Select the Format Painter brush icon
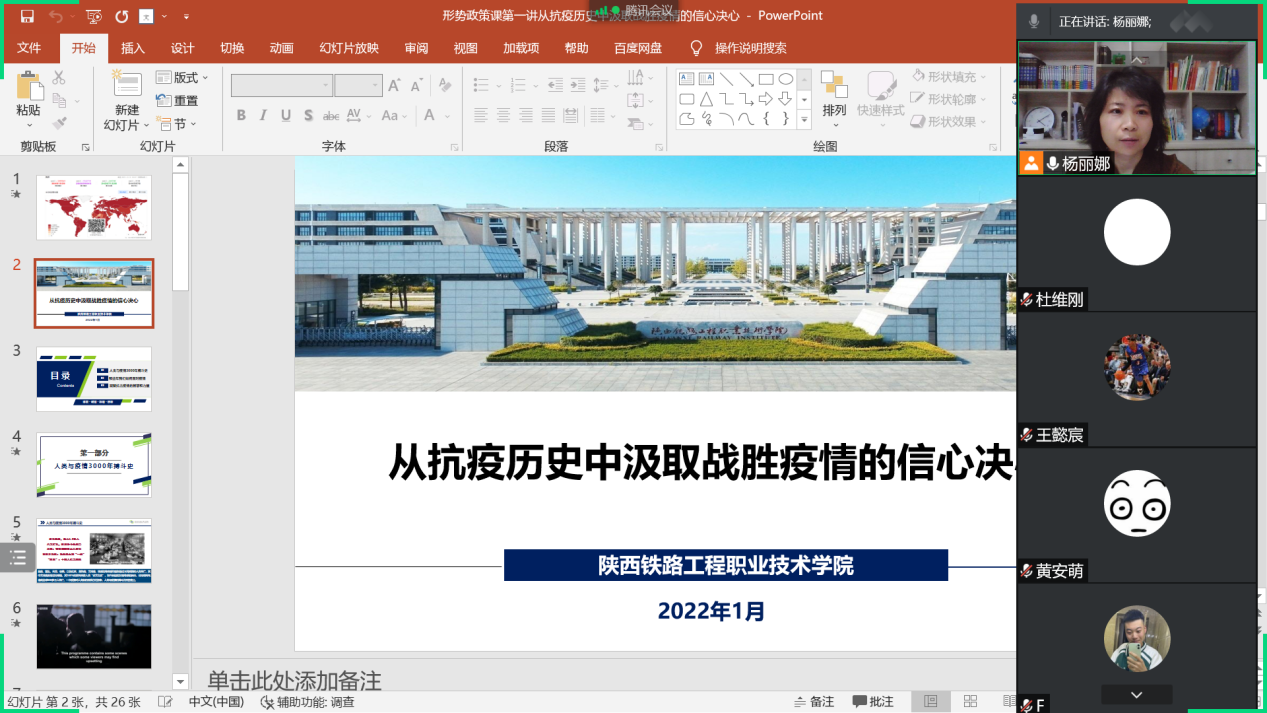The image size is (1267, 713). 59,123
